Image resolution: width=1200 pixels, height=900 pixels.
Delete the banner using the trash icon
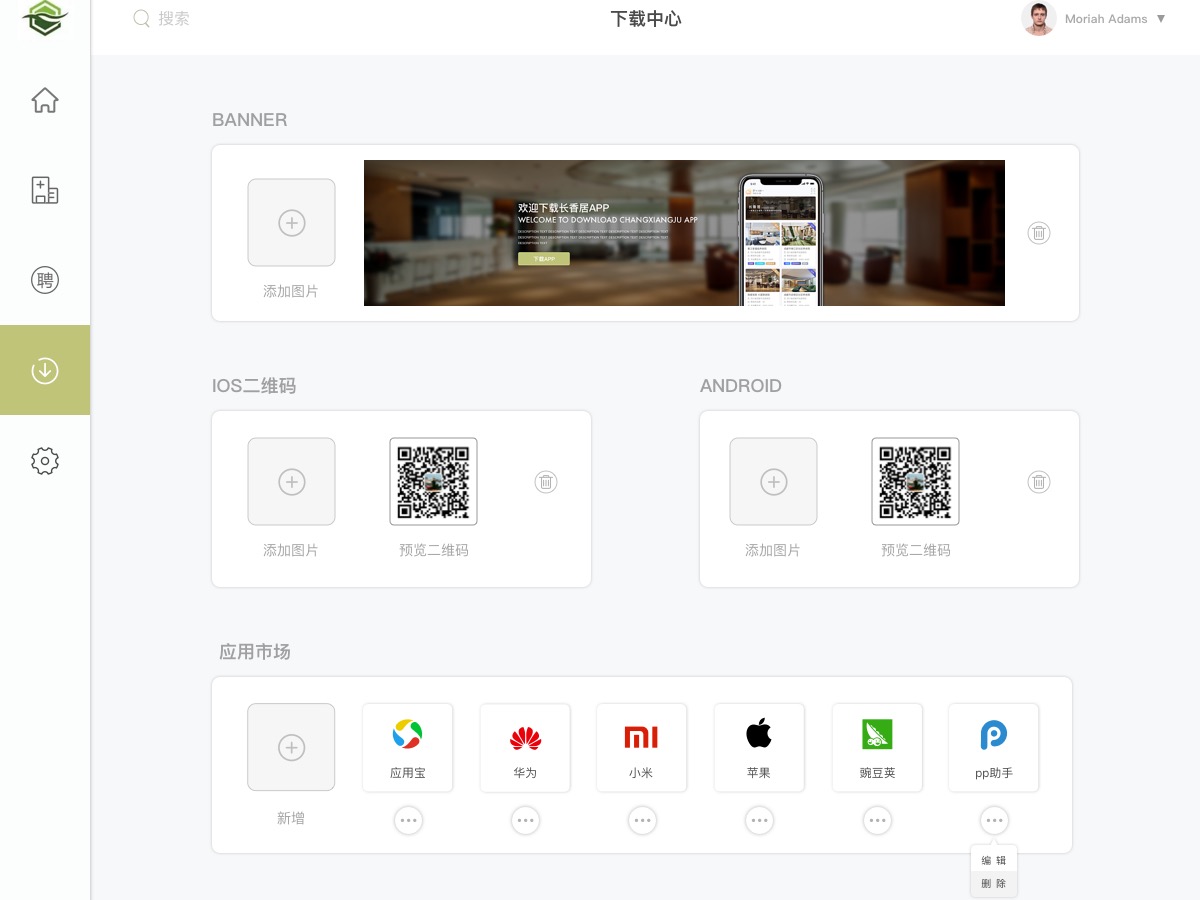click(1039, 233)
